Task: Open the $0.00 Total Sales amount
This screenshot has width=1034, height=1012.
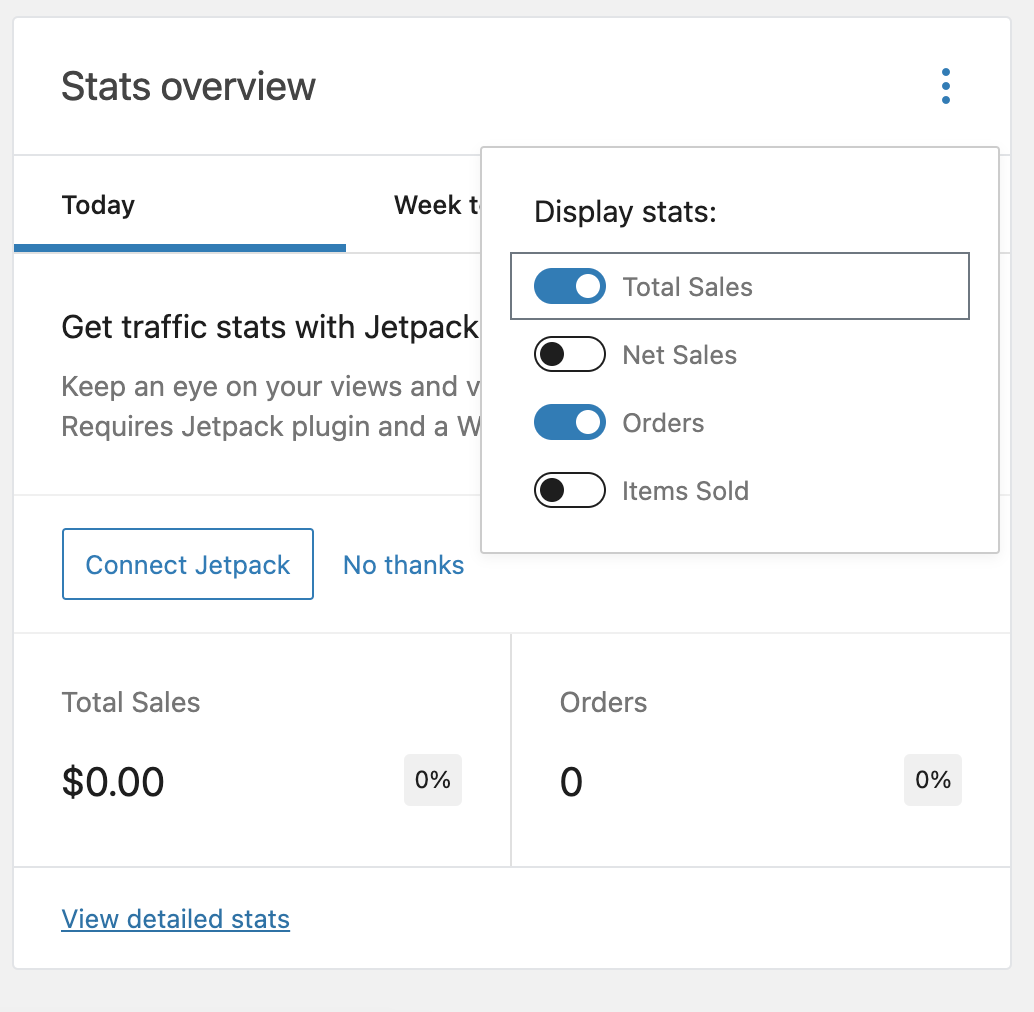Action: [113, 782]
